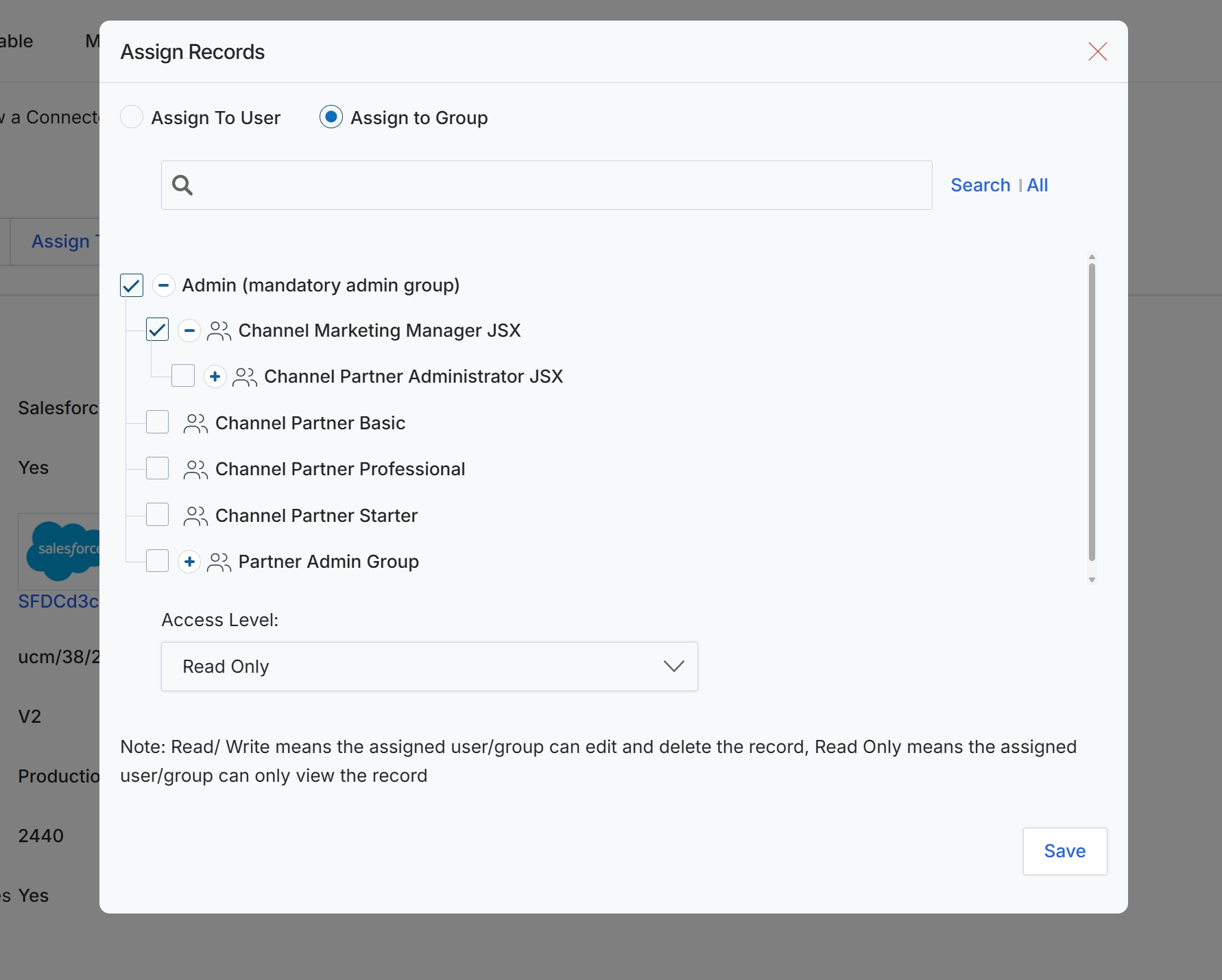This screenshot has height=980, width=1222.
Task: Click the group search input field
Action: pos(547,185)
